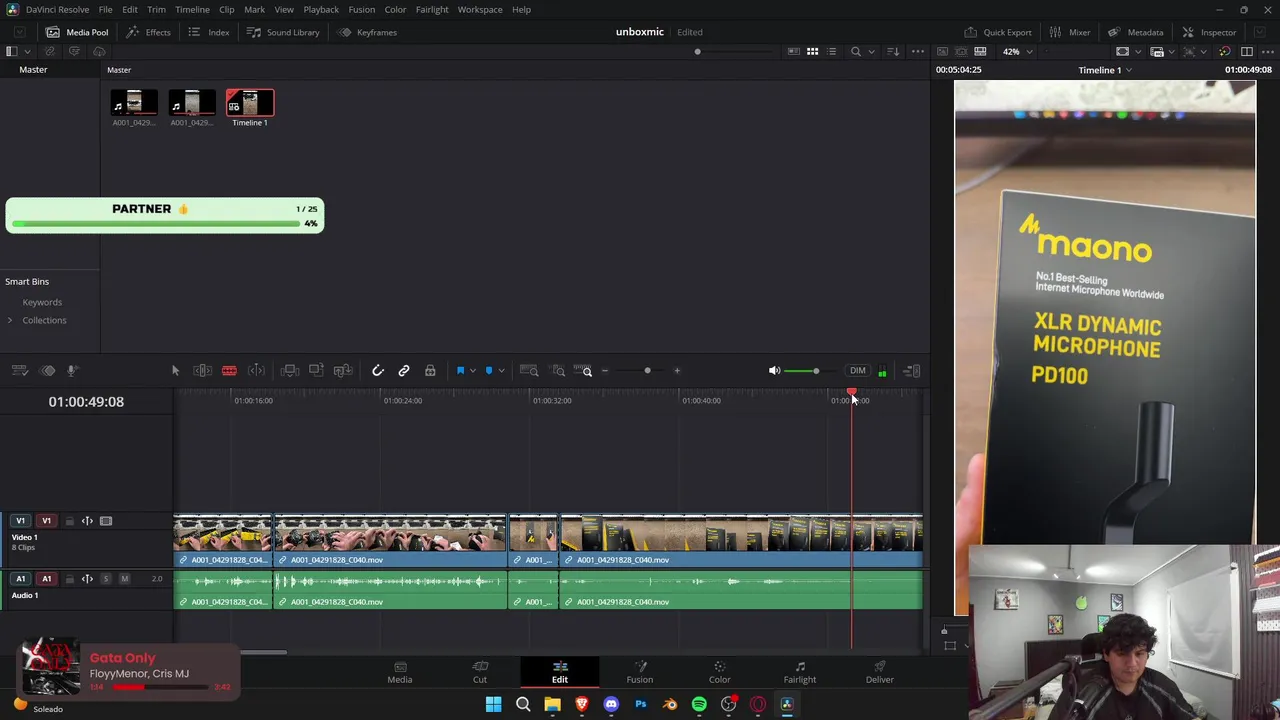Screen dimensions: 1280x720
Task: Solo the Audio 1 track
Action: (106, 579)
